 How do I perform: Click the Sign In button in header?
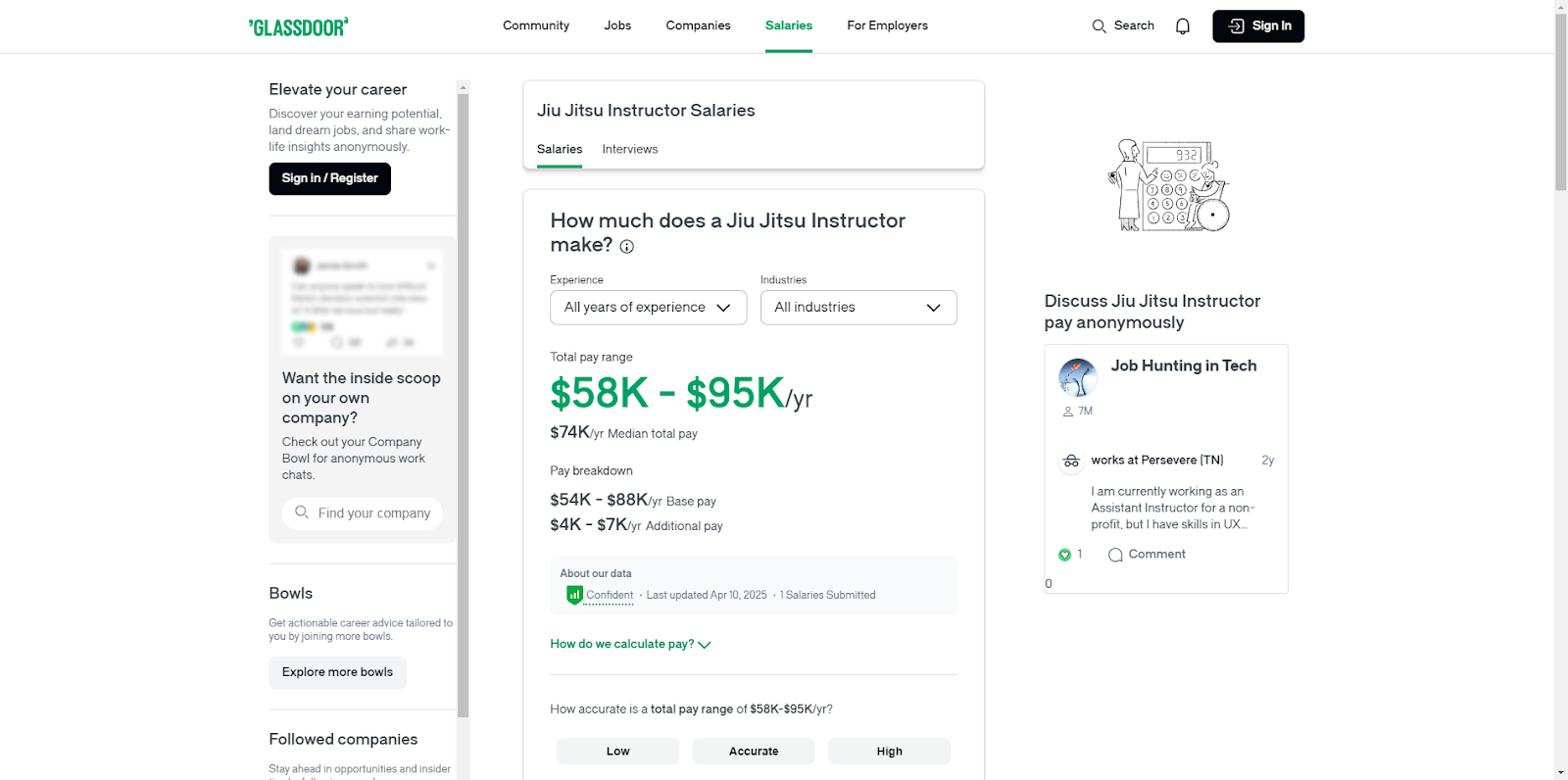[1258, 26]
